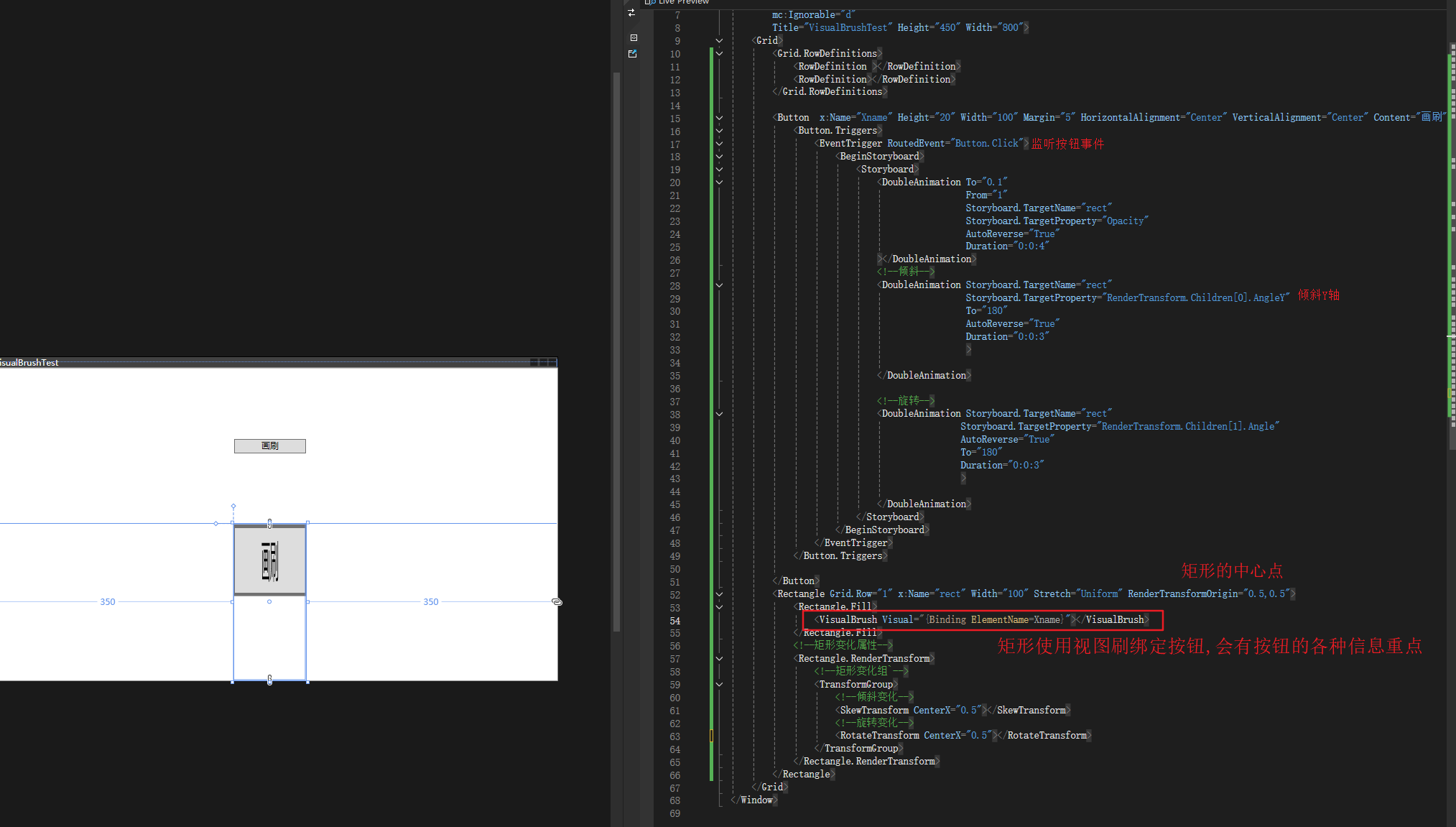The height and width of the screenshot is (827, 1456).
Task: Click the designer pane vertical scrollbar
Action: (616, 352)
